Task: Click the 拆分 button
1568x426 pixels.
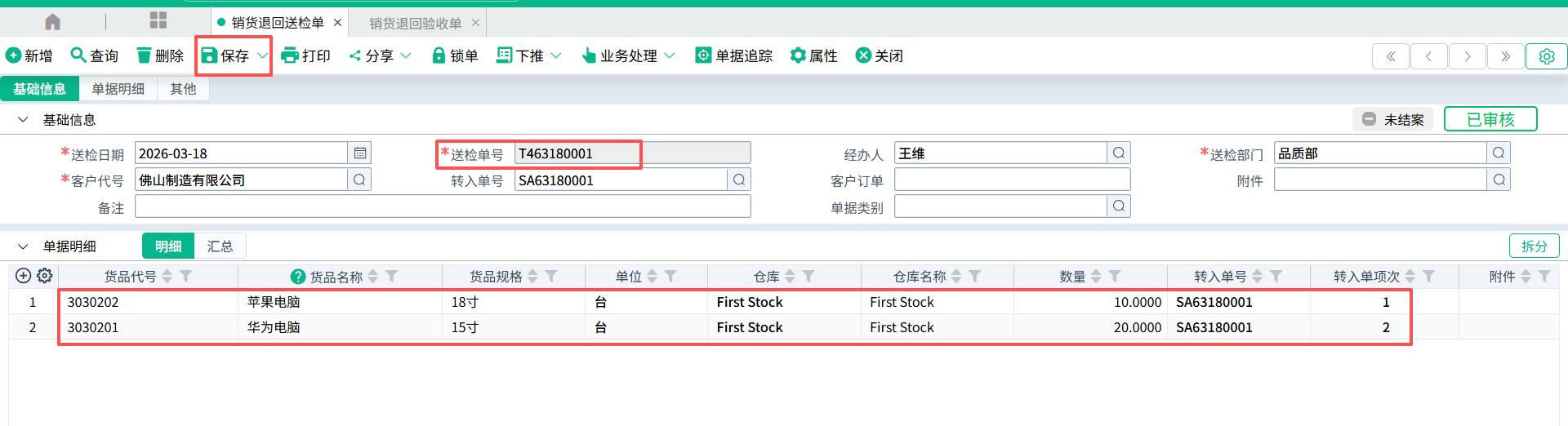Action: [1534, 246]
